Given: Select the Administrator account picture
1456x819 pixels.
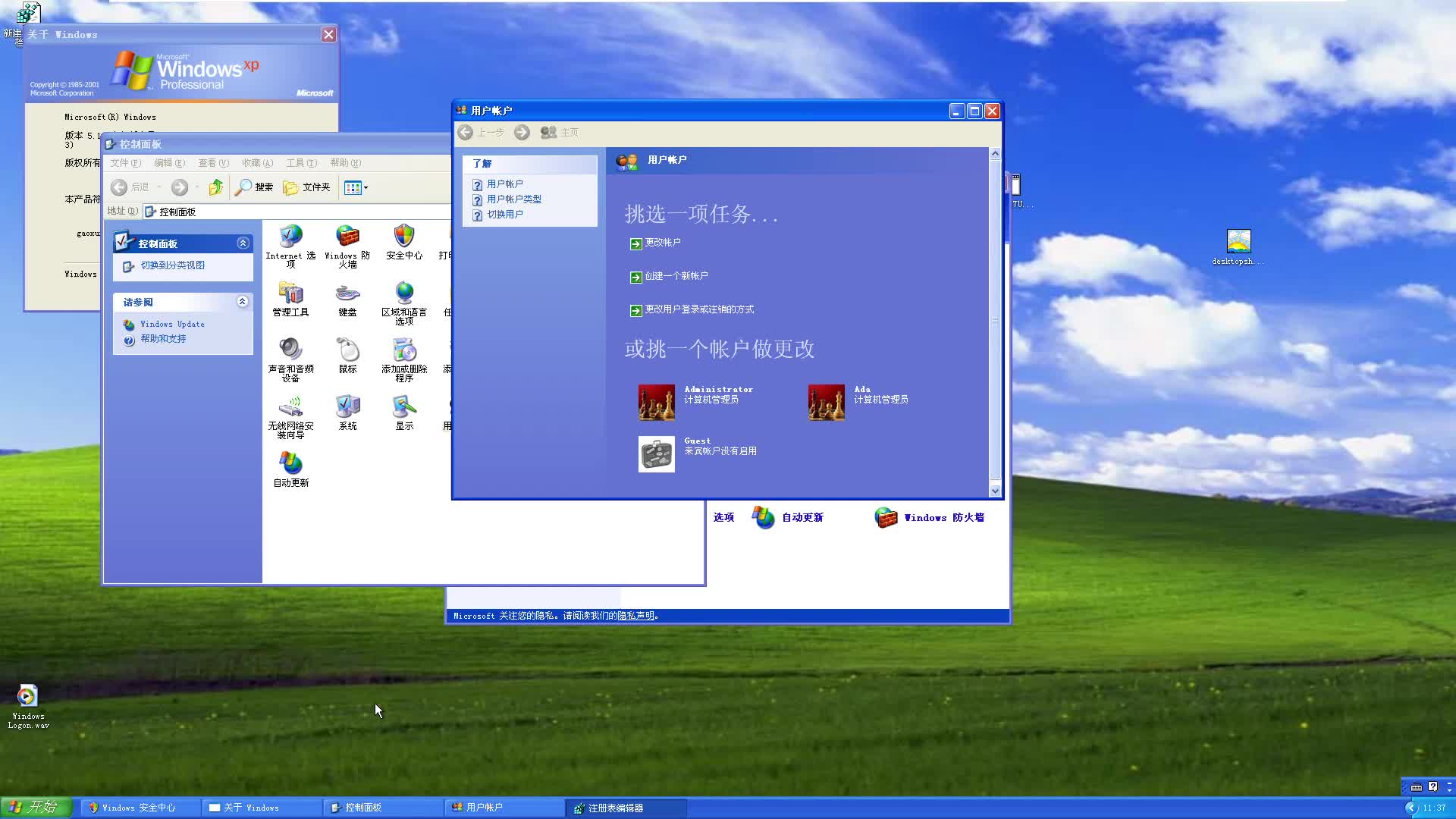Looking at the screenshot, I should coord(657,403).
